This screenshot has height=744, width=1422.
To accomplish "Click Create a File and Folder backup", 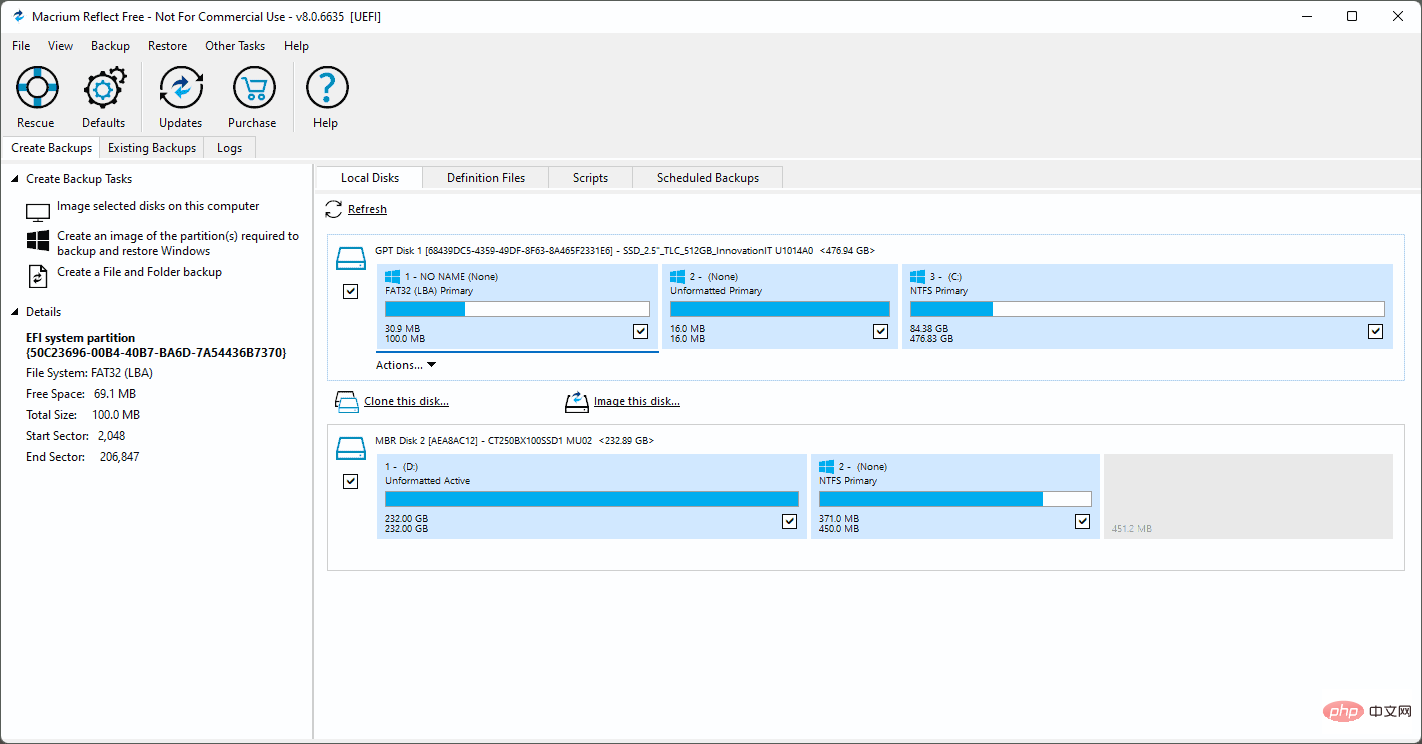I will pyautogui.click(x=139, y=272).
